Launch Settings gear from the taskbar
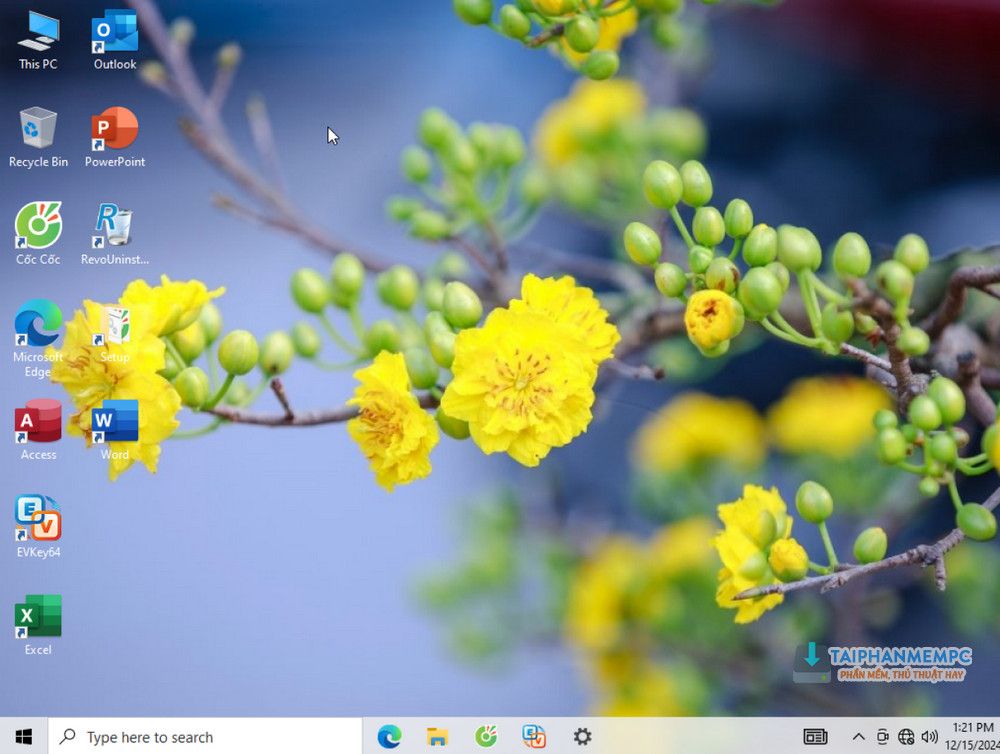Image resolution: width=1000 pixels, height=754 pixels. click(x=582, y=737)
